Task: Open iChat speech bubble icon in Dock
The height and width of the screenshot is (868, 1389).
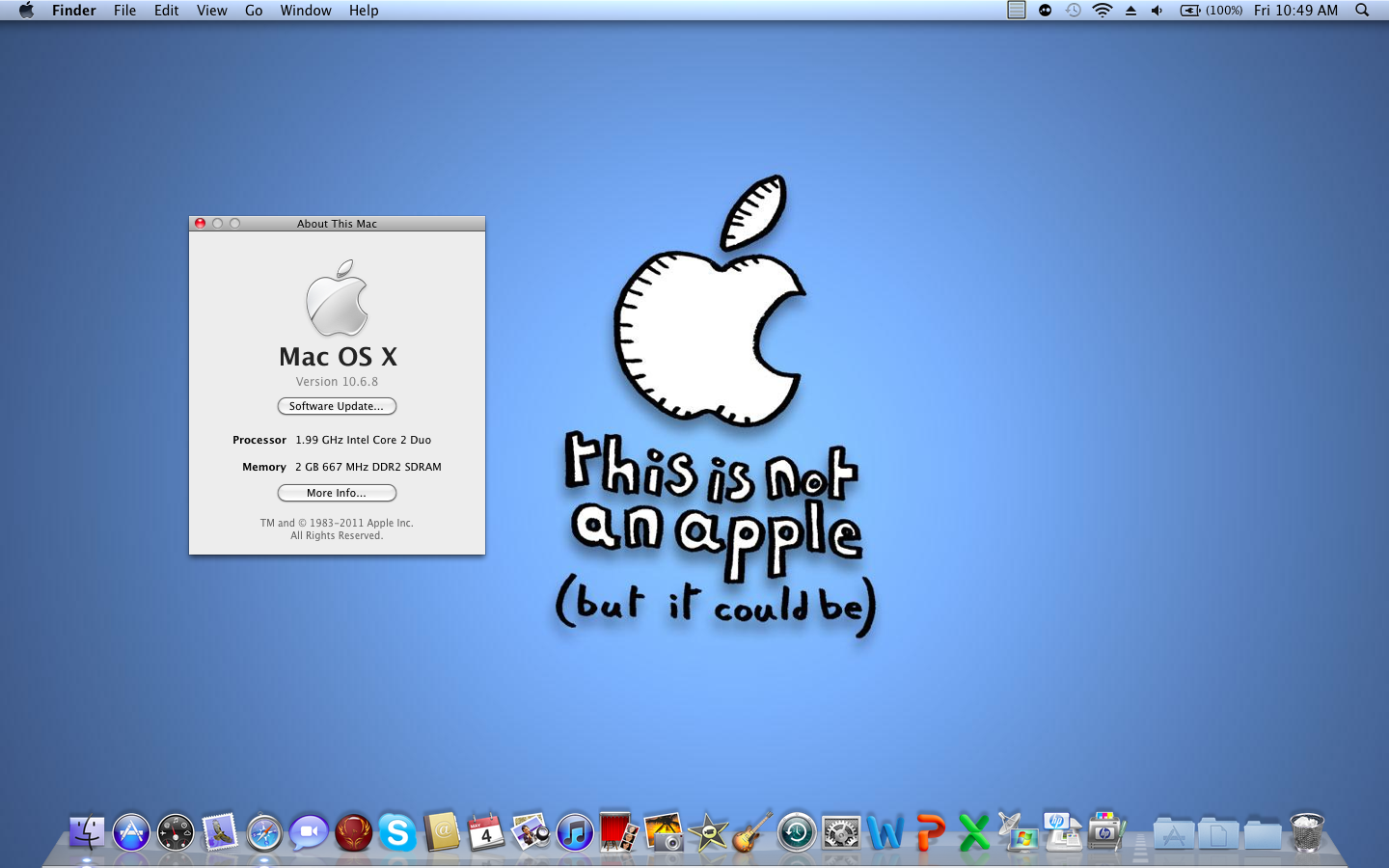Action: (x=309, y=832)
